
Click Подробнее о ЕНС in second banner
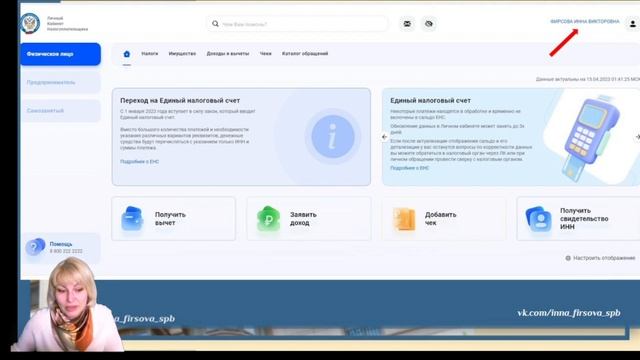(x=409, y=168)
